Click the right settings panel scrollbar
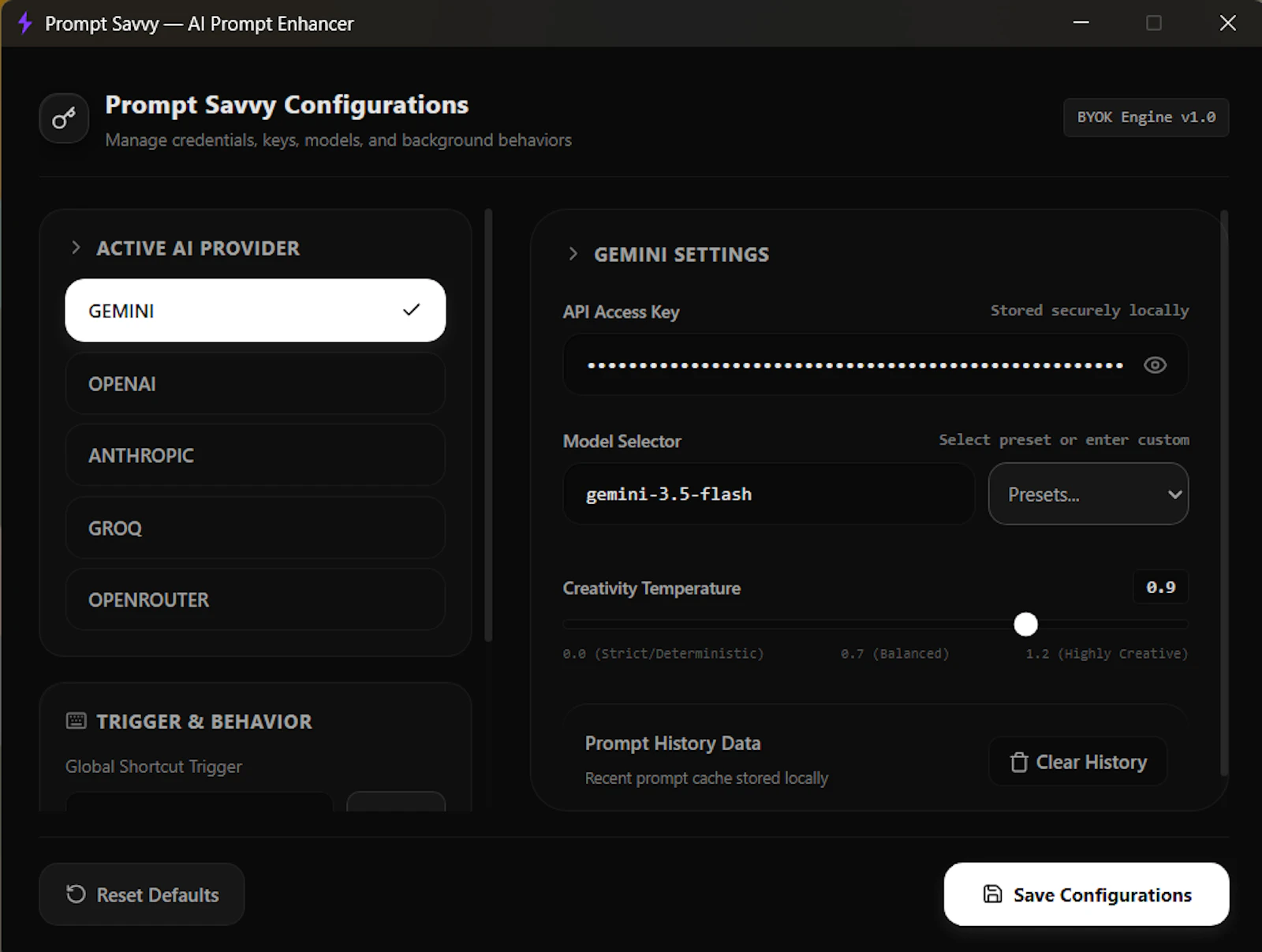1262x952 pixels. 1224,493
